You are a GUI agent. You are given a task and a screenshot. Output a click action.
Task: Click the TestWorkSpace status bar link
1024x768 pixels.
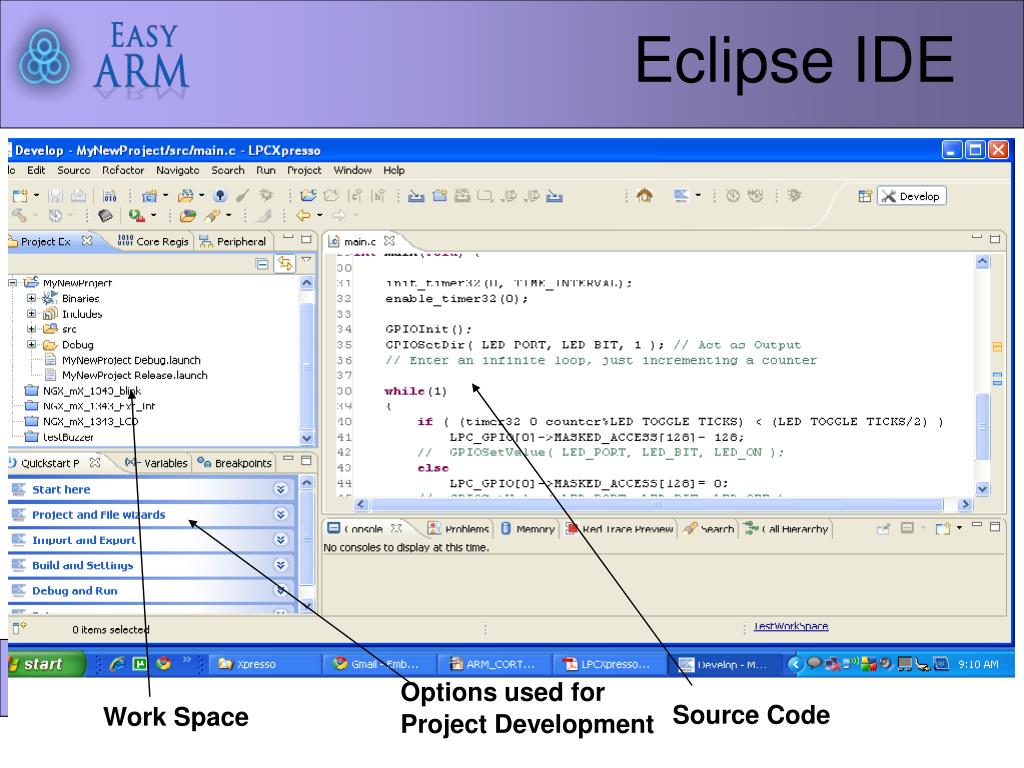[x=791, y=626]
